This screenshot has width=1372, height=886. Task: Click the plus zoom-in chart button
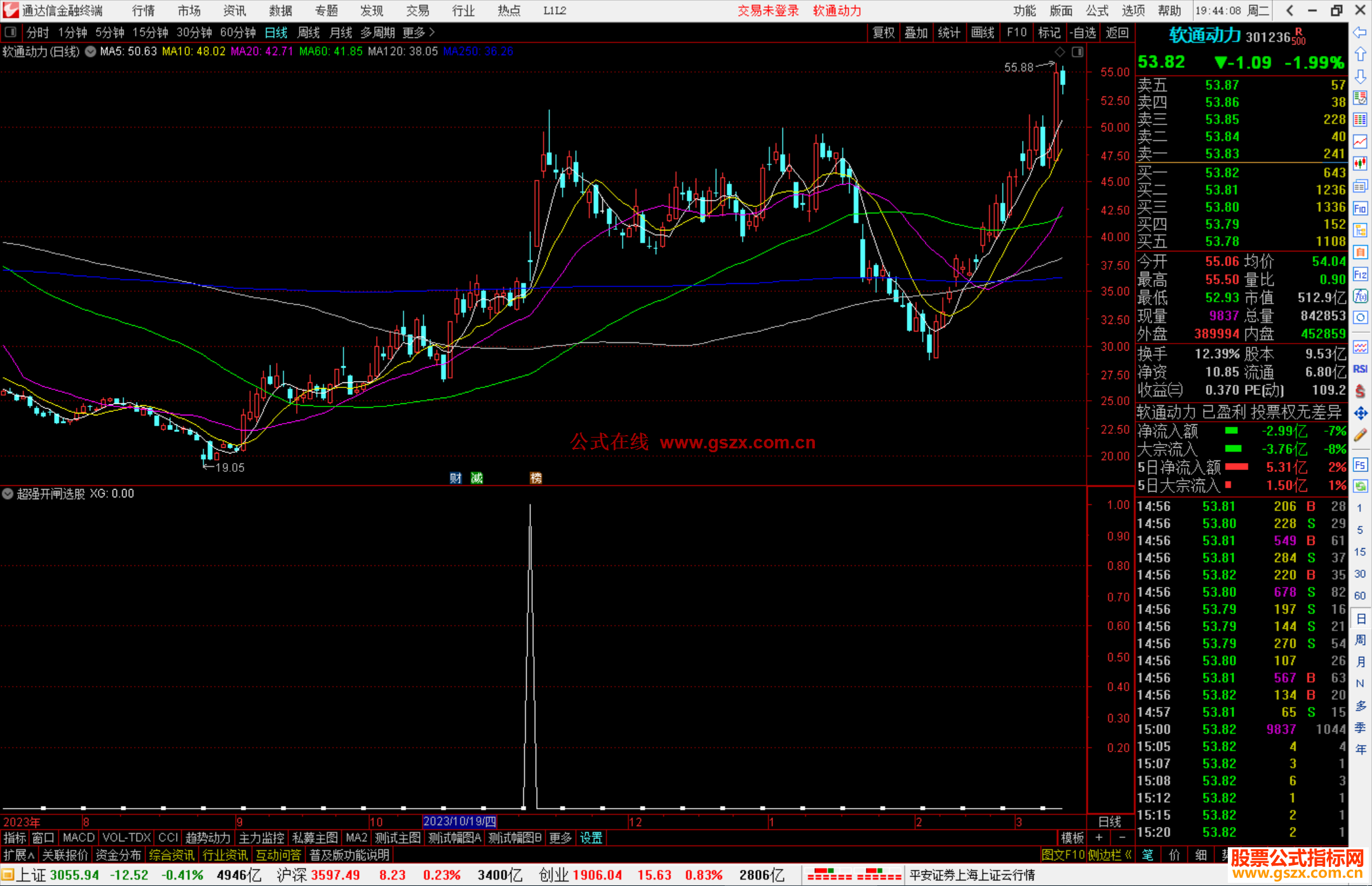[1099, 838]
